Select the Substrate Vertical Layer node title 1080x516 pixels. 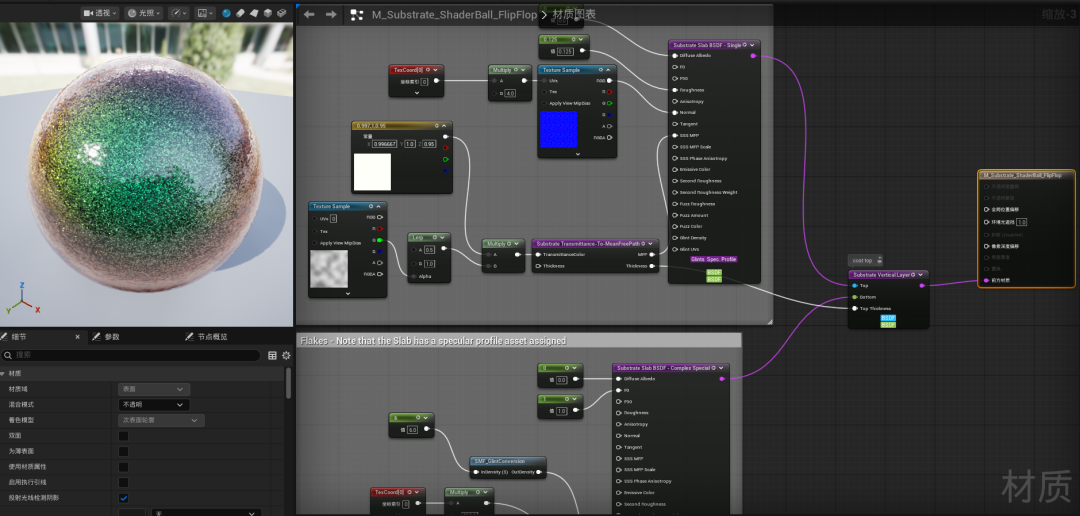(x=883, y=275)
